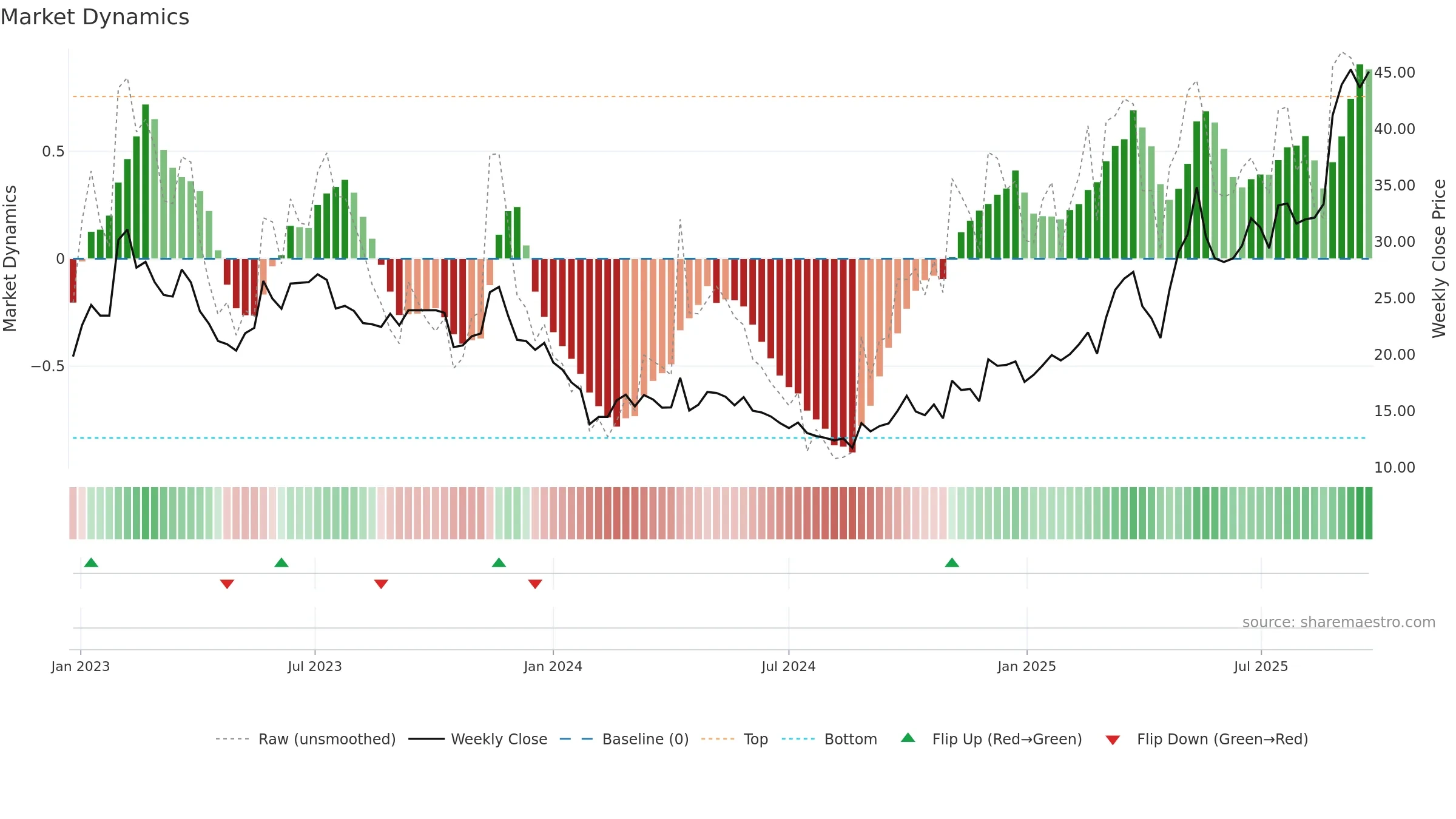Toggle Flip Up (Red→Green) legend entry
The width and height of the screenshot is (1456, 819).
(991, 739)
